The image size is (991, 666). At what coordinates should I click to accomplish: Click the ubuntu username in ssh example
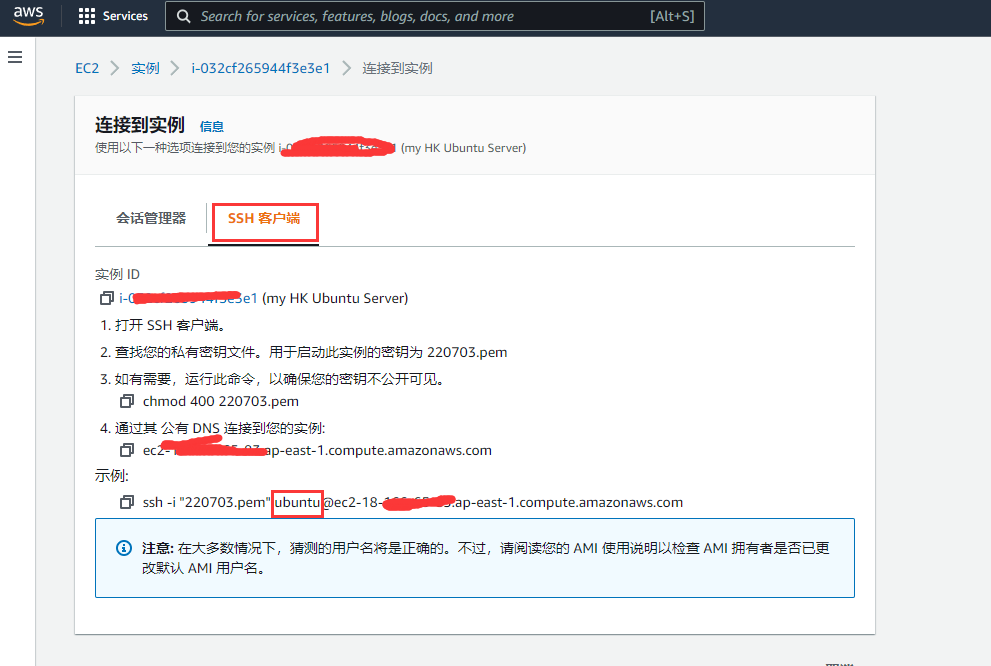click(297, 502)
